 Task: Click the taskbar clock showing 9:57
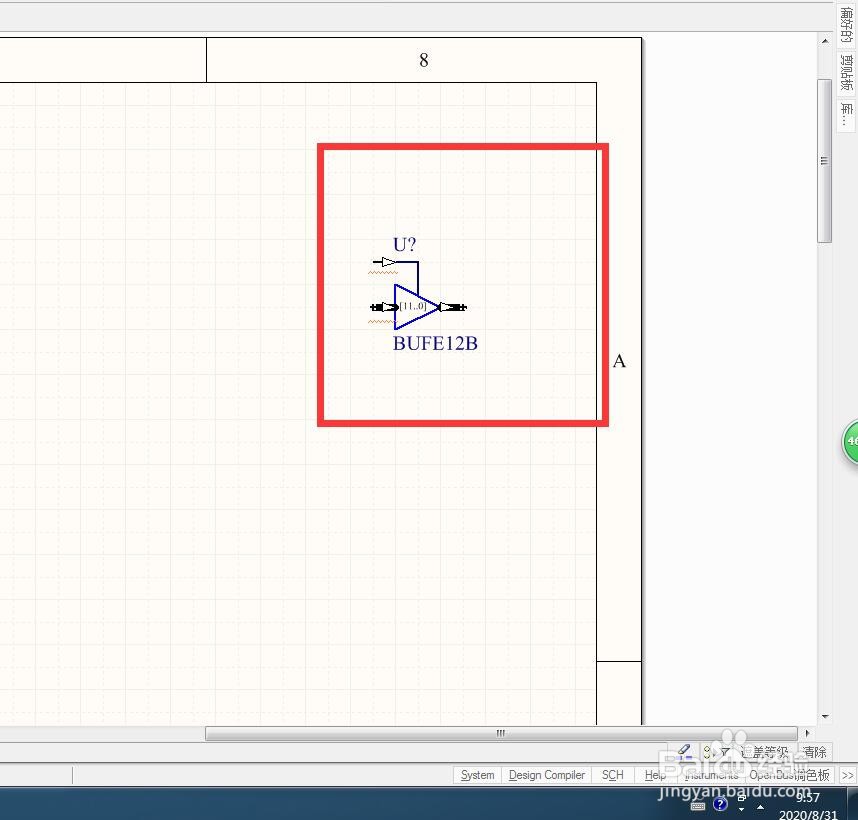pos(808,798)
